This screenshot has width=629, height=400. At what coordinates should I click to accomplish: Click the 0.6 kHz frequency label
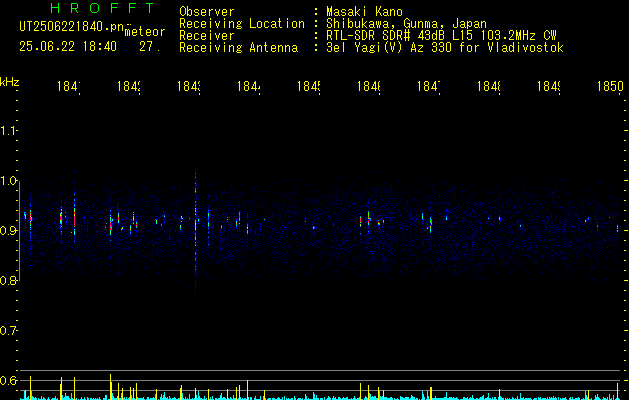tap(8, 380)
